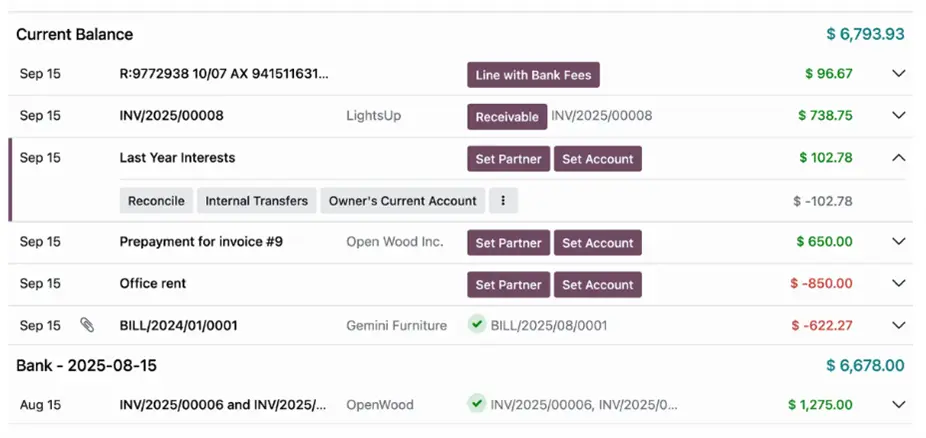
Task: Click the Receivable button for LightsUp
Action: pyautogui.click(x=507, y=116)
